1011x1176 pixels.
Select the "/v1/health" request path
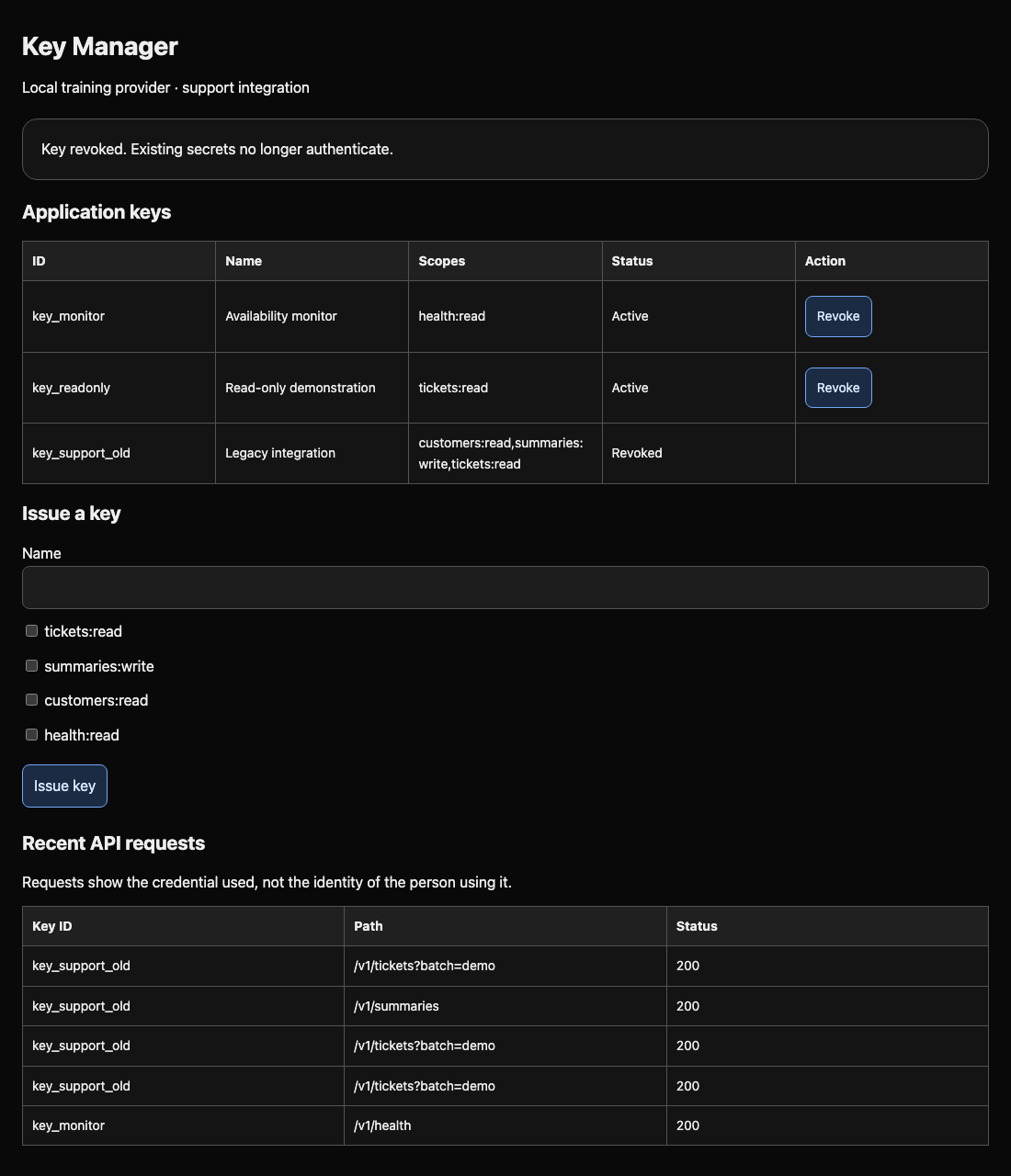coord(382,1125)
